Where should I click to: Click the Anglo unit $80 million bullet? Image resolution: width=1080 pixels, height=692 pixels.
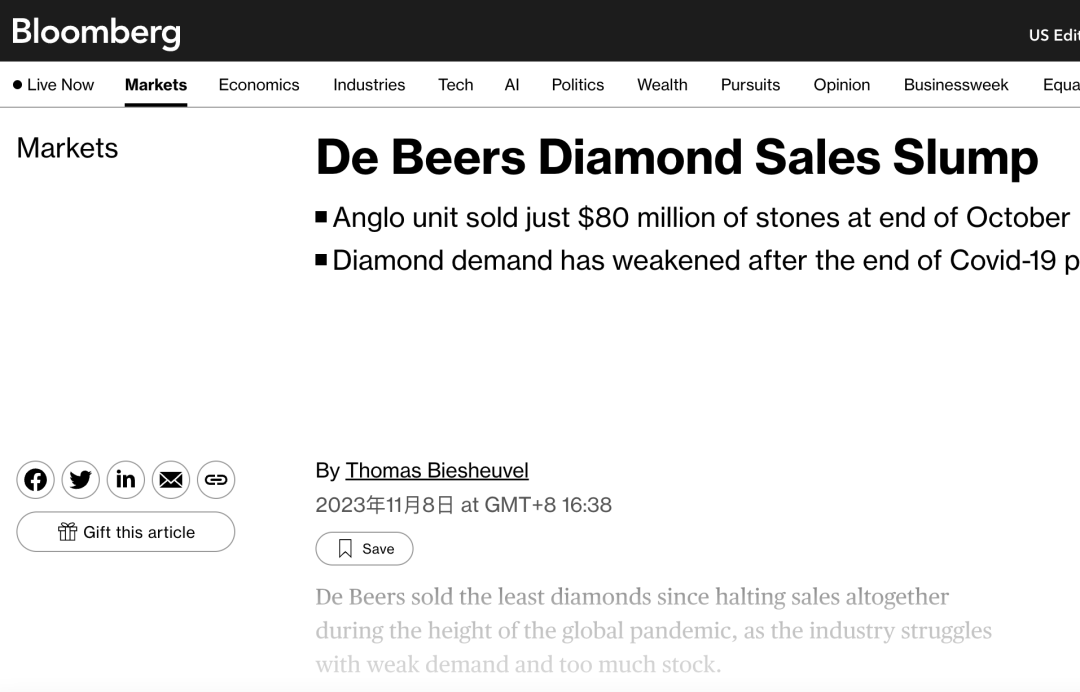[693, 218]
